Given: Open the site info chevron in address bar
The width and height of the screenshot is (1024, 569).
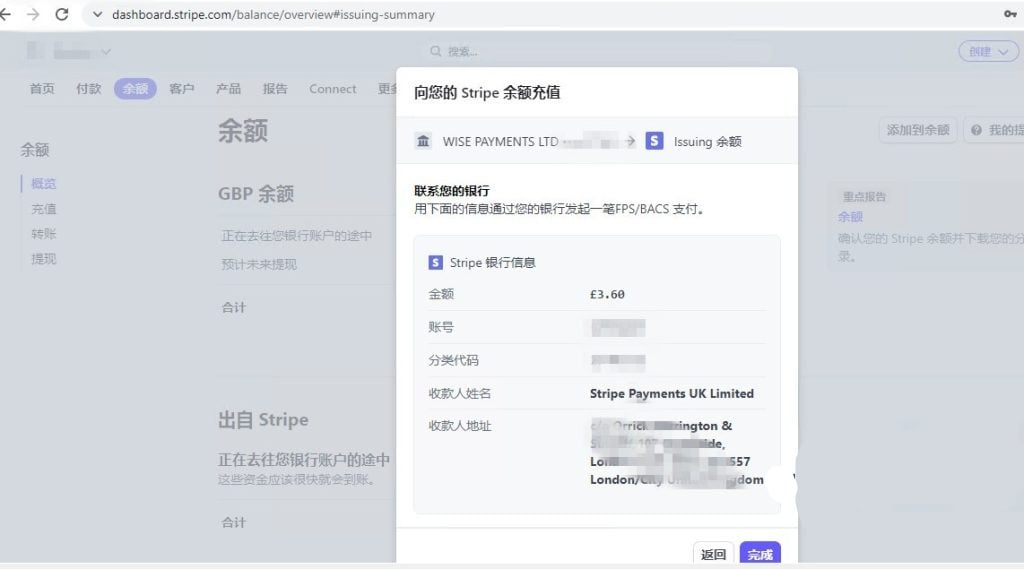Looking at the screenshot, I should pos(97,14).
